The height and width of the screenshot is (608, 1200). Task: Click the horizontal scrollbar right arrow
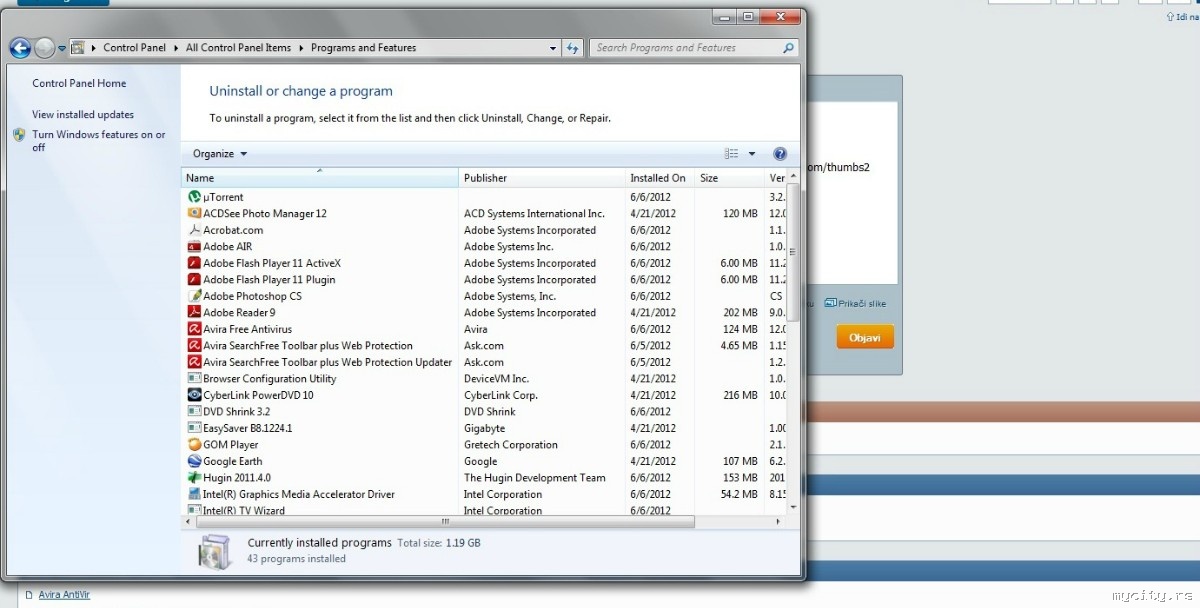(778, 521)
